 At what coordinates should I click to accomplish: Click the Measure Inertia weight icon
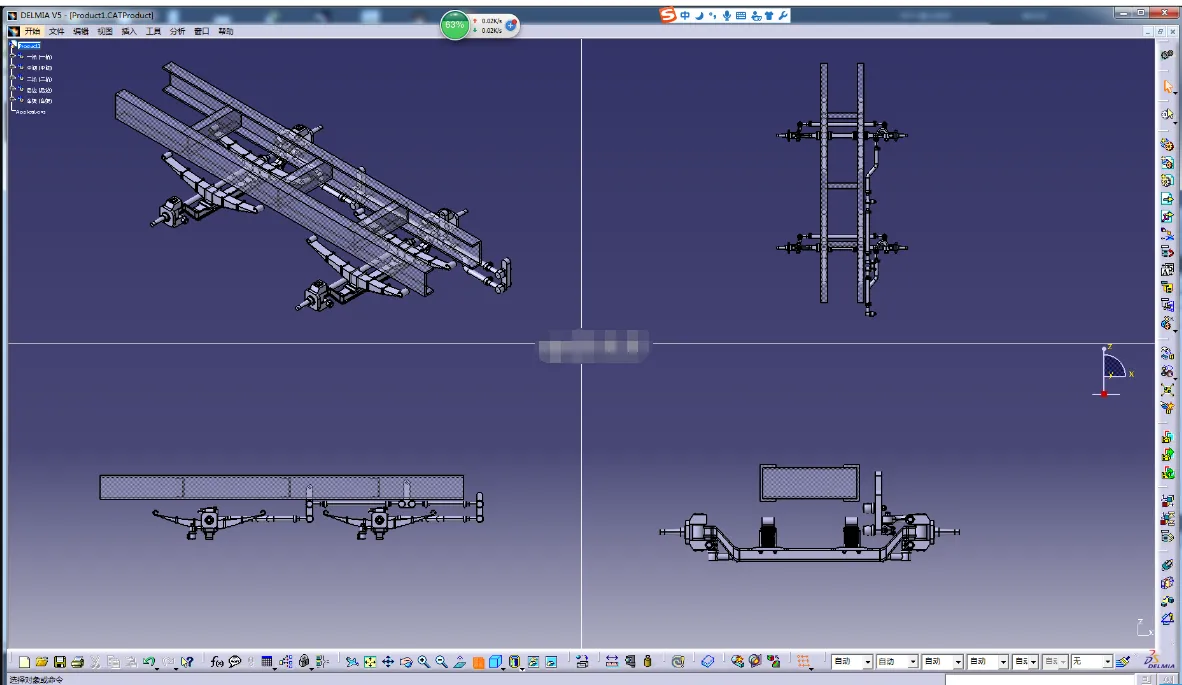coord(648,662)
